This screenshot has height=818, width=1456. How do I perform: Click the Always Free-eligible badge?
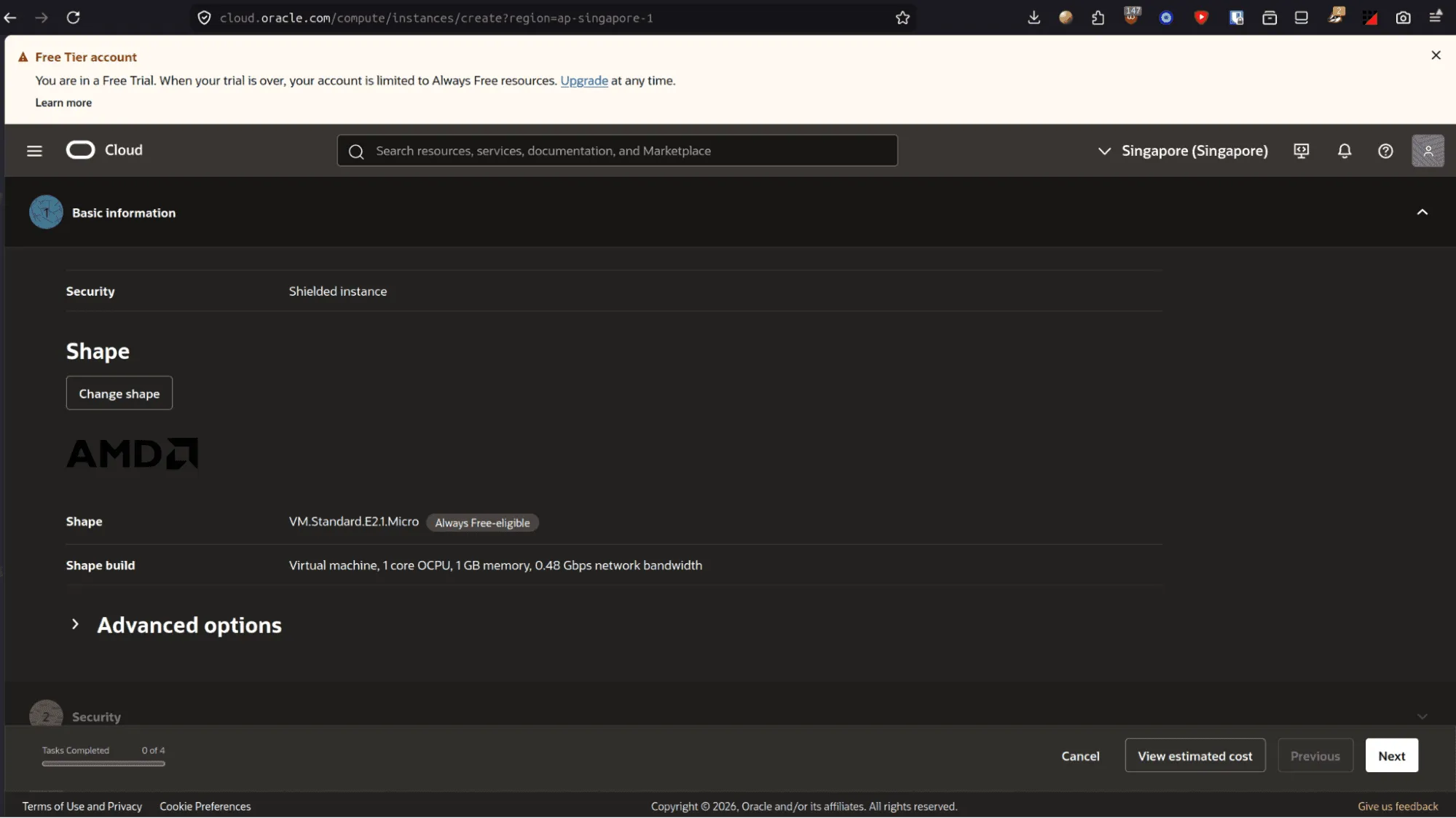(x=482, y=523)
